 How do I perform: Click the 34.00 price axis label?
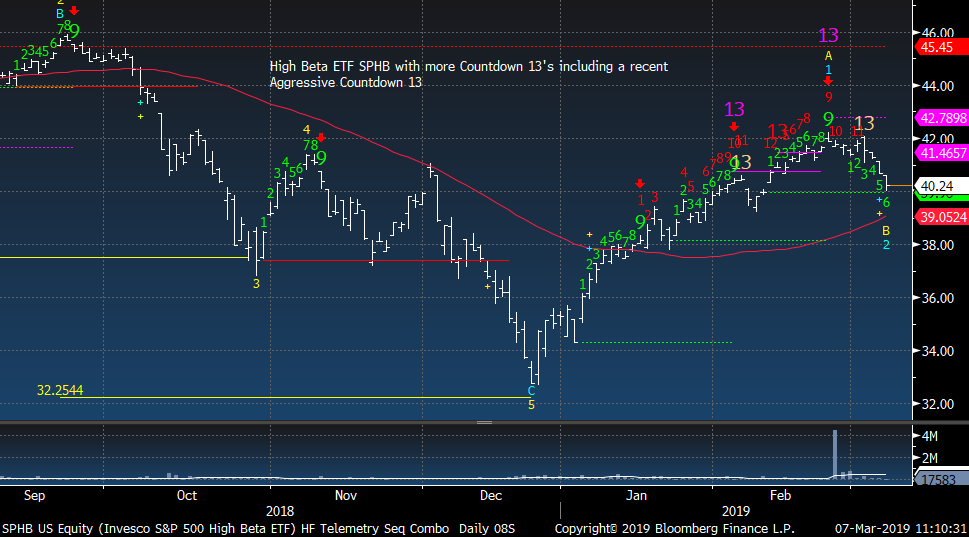937,350
